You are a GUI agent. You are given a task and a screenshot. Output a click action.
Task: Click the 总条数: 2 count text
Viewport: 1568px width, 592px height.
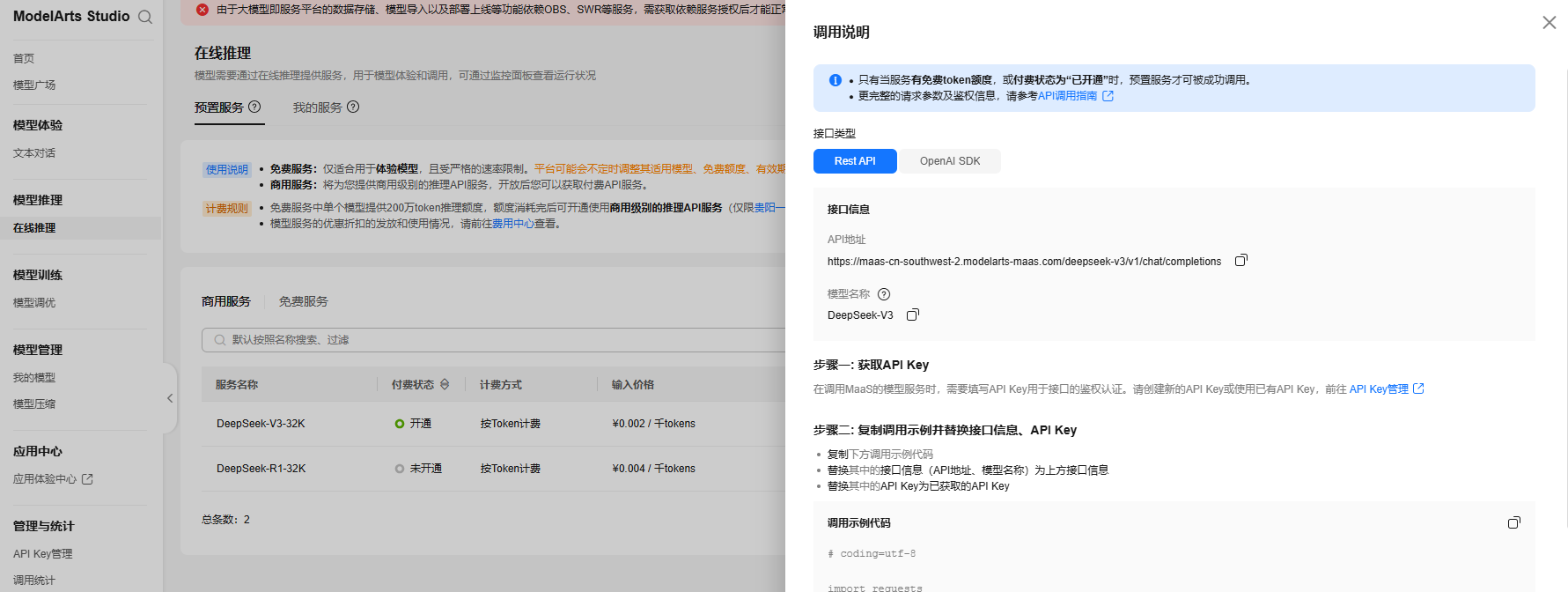226,520
